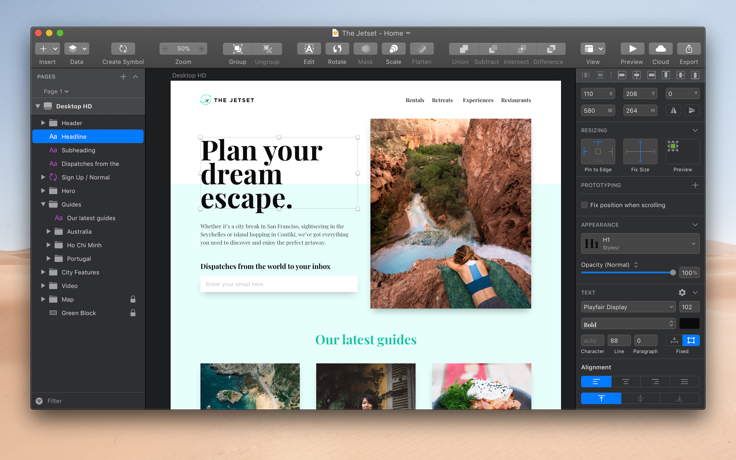Expand the Header layer group
Viewport: 736px width, 460px height.
43,123
